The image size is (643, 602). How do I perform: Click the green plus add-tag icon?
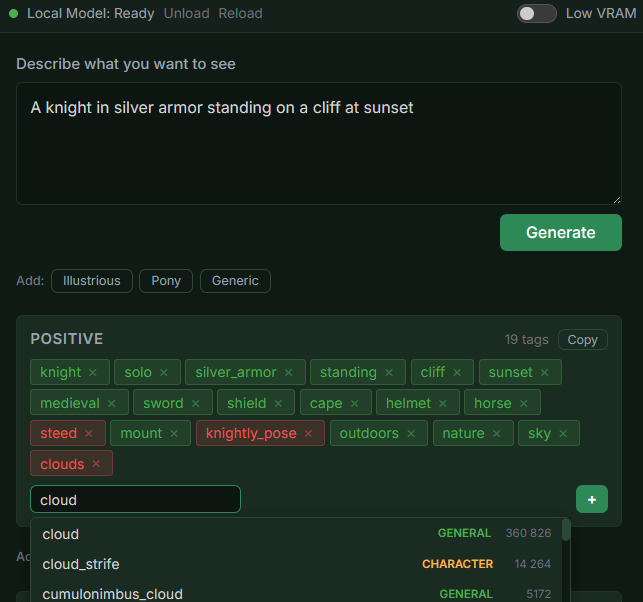[592, 499]
